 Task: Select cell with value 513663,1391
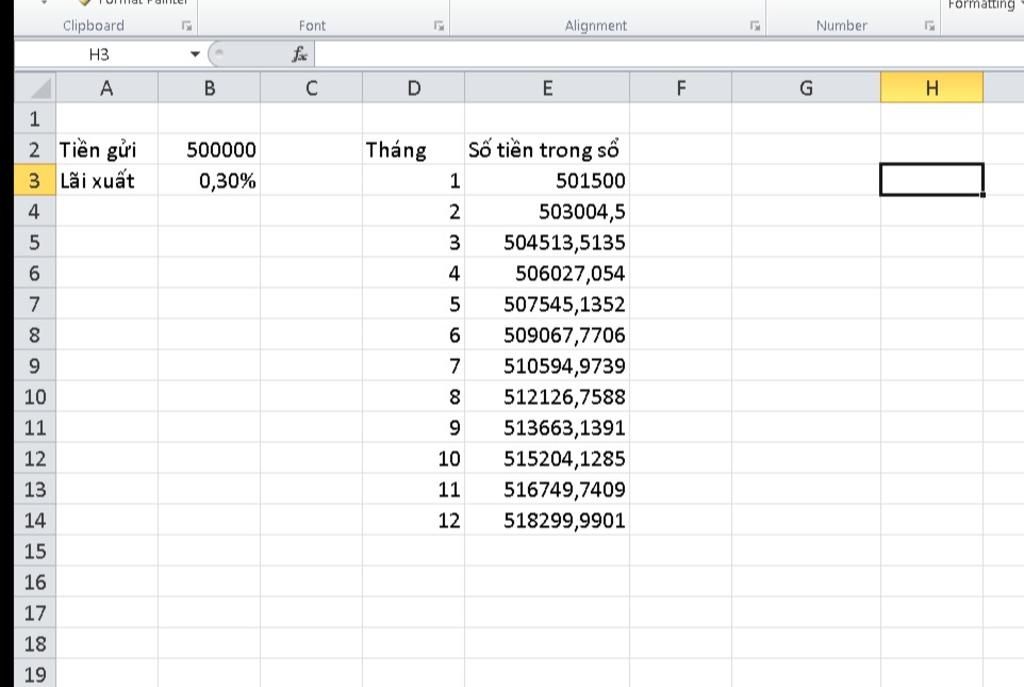pos(547,428)
